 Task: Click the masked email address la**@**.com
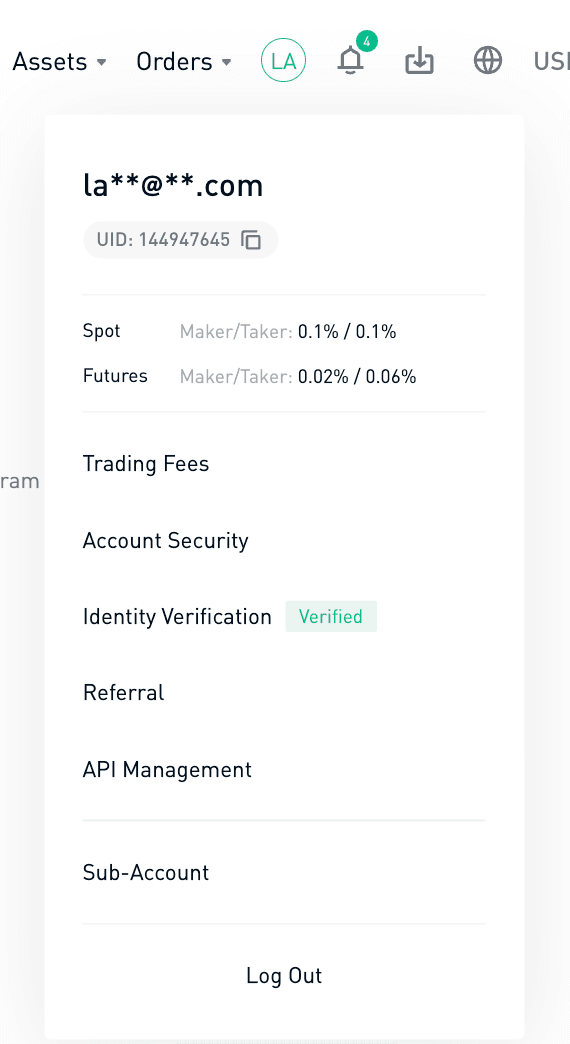[173, 186]
